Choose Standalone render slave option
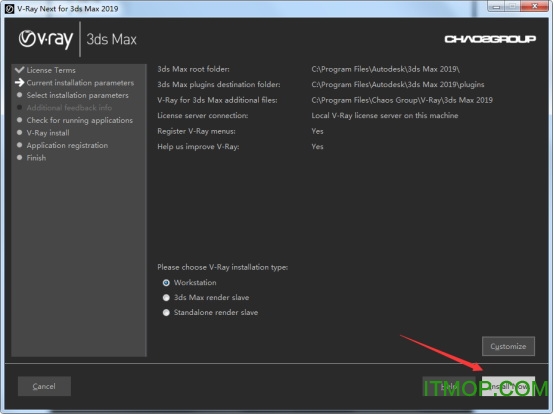This screenshot has height=414, width=554. point(166,312)
